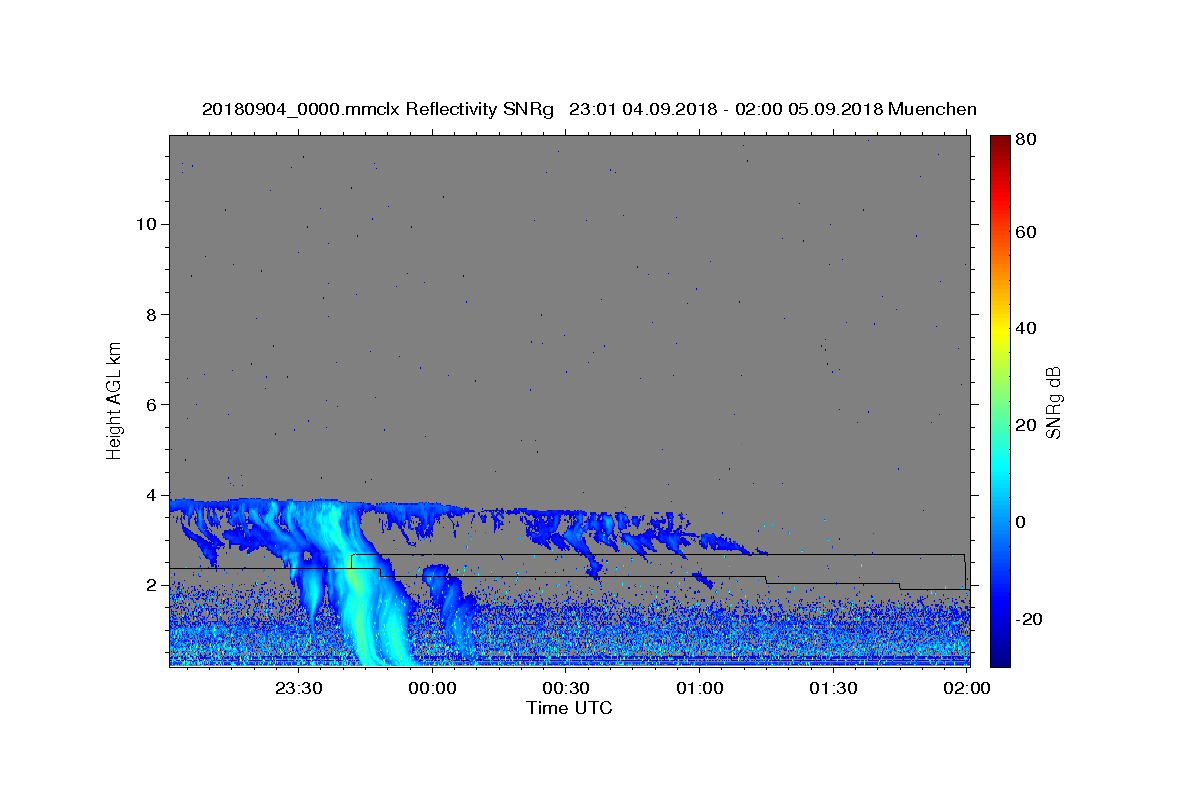1200x800 pixels.
Task: Click the colorbar value '20'
Action: pyautogui.click(x=1025, y=425)
